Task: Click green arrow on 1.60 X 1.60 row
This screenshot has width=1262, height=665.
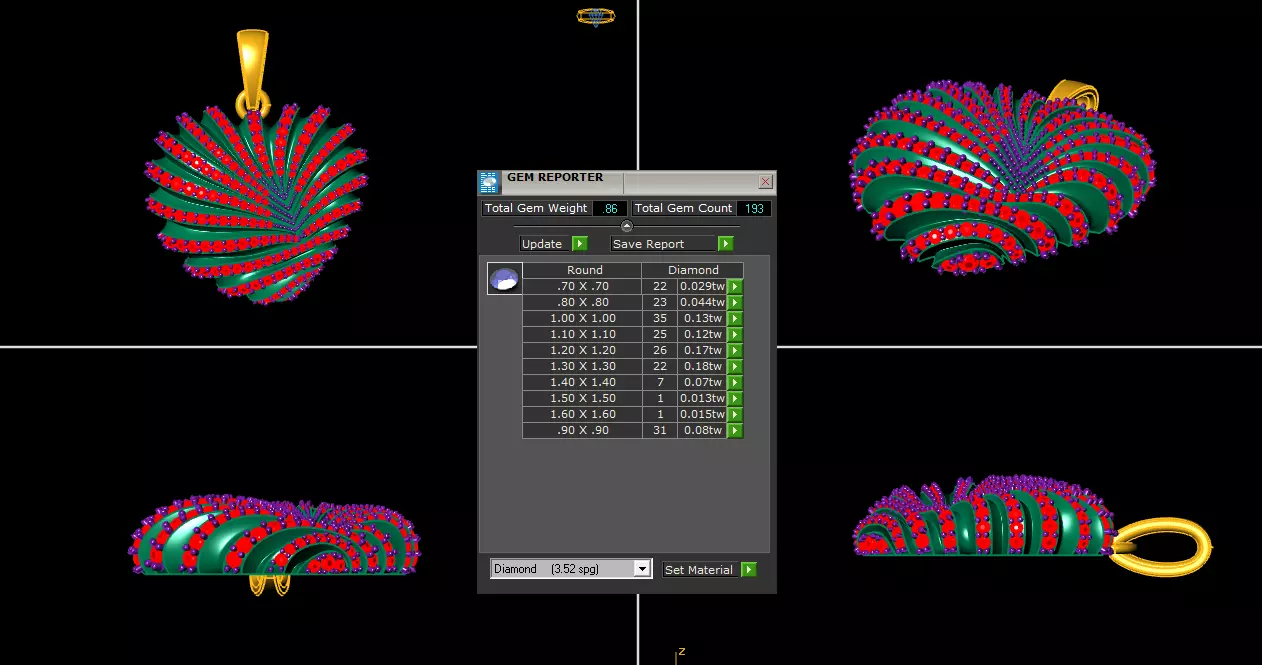Action: pos(735,414)
